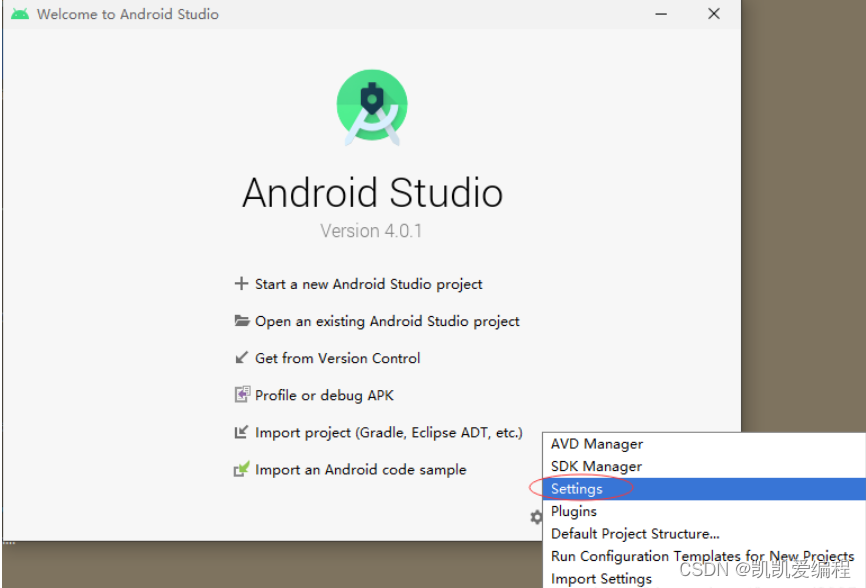Open SDK Manager from the menu

coord(704,467)
